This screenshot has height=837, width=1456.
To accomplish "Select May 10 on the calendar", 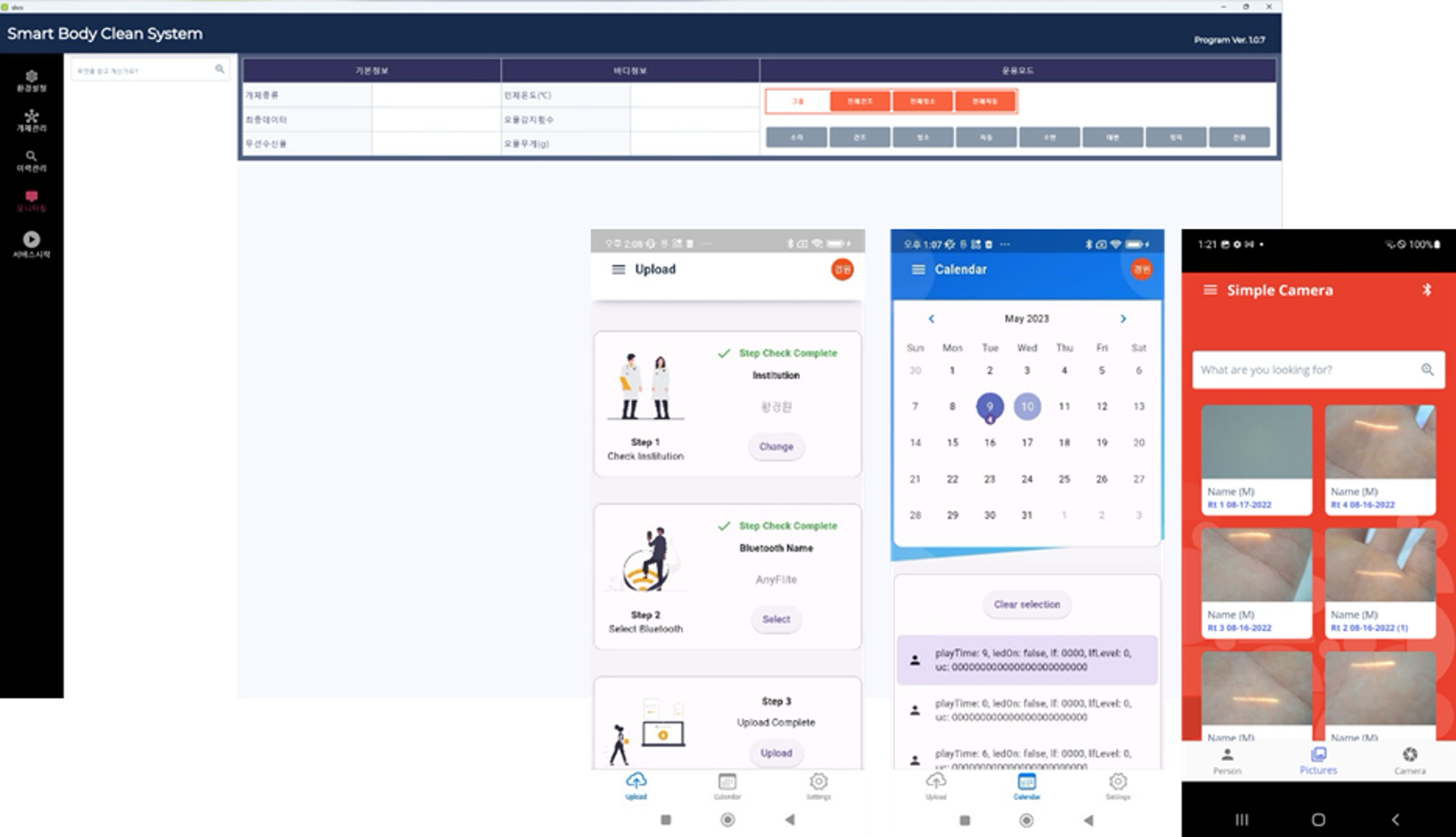I will click(1027, 406).
